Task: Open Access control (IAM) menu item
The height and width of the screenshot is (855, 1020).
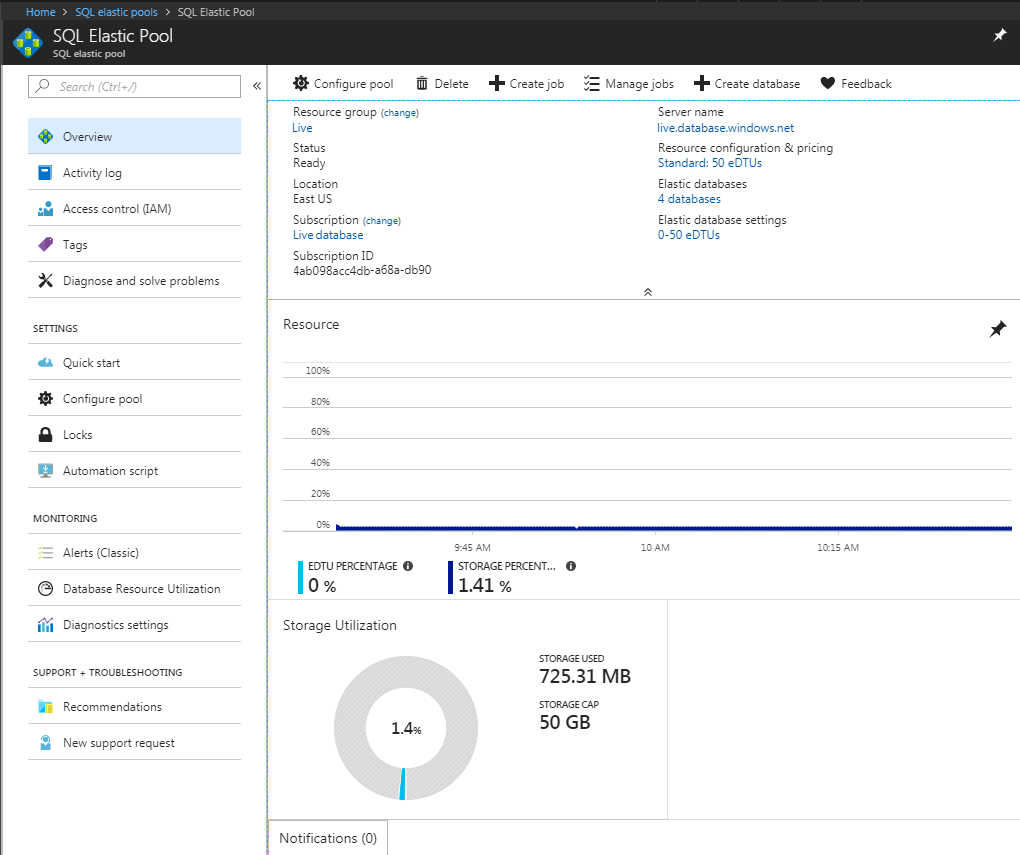Action: click(135, 208)
